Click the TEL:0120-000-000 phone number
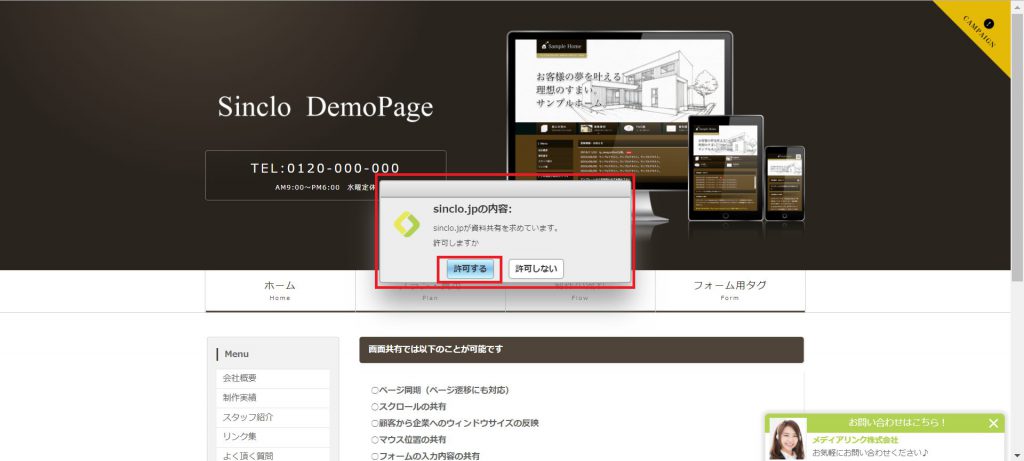The width and height of the screenshot is (1024, 461). (325, 168)
